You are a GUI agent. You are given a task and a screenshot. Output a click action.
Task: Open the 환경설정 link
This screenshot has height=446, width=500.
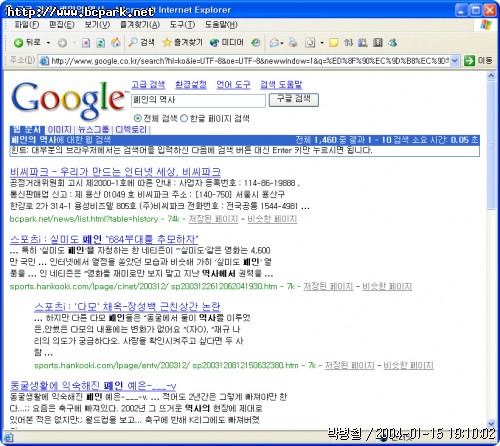(191, 84)
